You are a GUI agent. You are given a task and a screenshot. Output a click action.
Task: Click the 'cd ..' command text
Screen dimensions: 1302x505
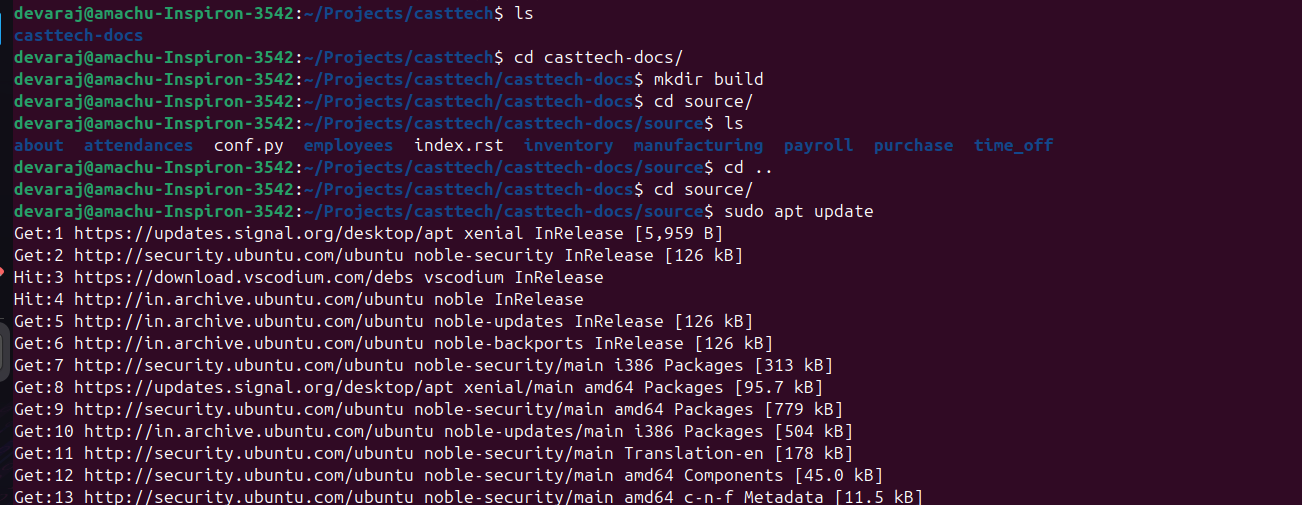[x=748, y=167]
